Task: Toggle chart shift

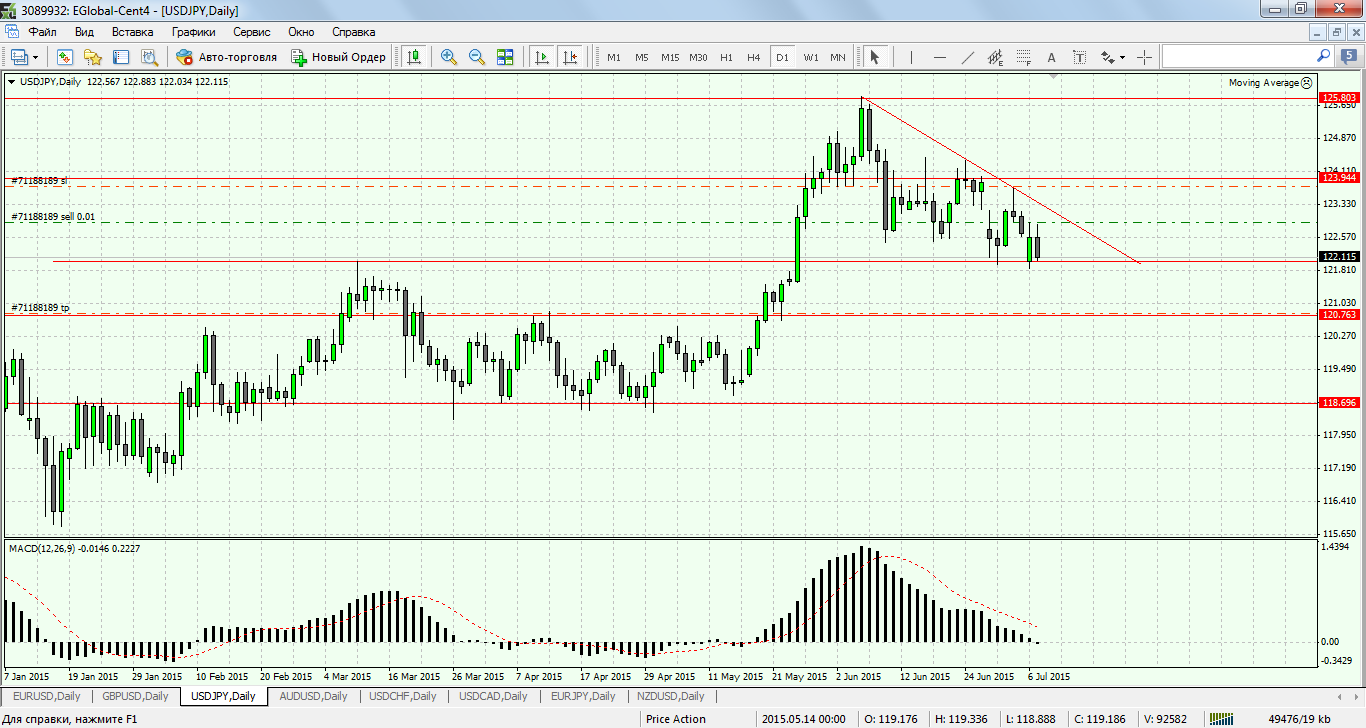Action: [569, 57]
